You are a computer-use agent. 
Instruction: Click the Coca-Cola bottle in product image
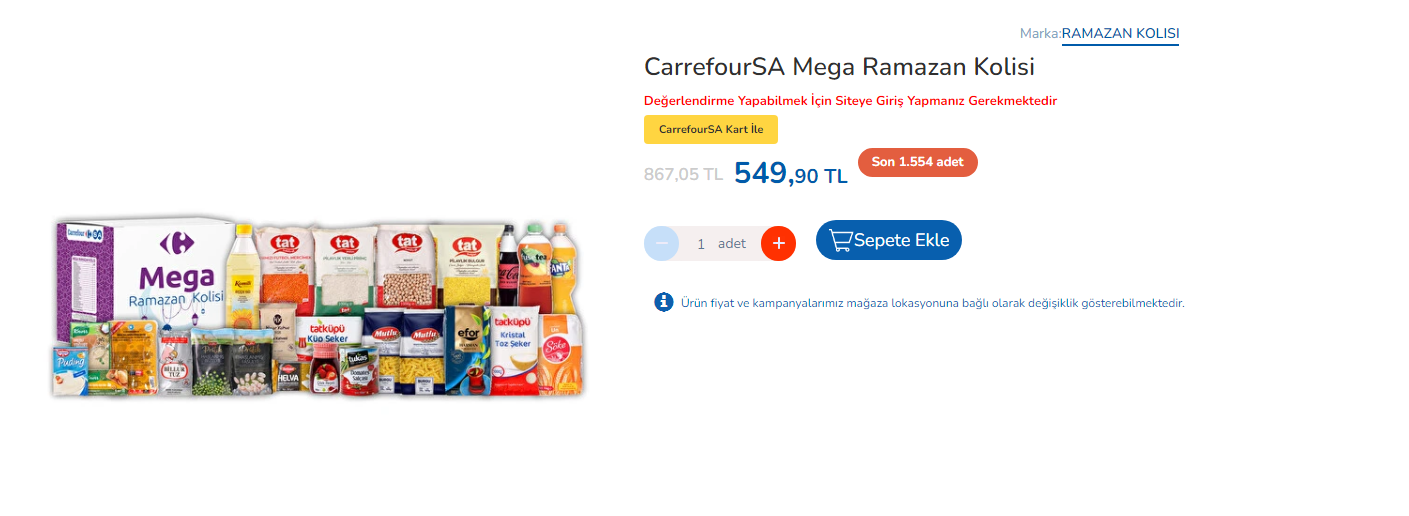click(509, 265)
